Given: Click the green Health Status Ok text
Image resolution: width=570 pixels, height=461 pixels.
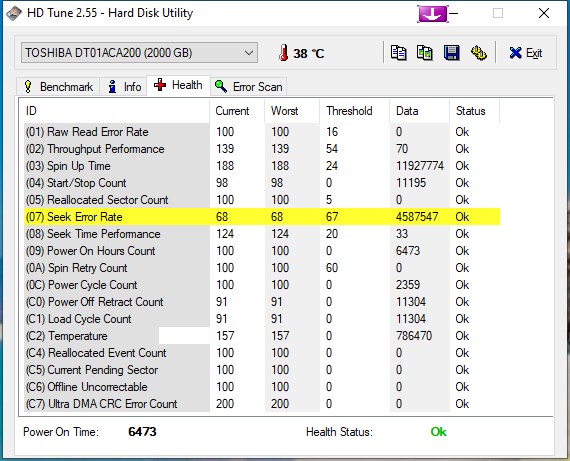Looking at the screenshot, I should pyautogui.click(x=438, y=432).
